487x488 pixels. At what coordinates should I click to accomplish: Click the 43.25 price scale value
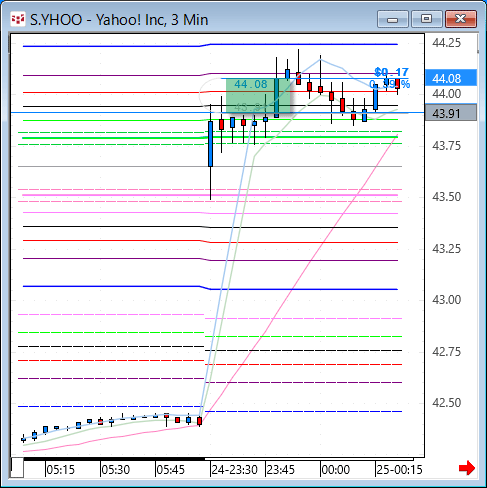446,249
